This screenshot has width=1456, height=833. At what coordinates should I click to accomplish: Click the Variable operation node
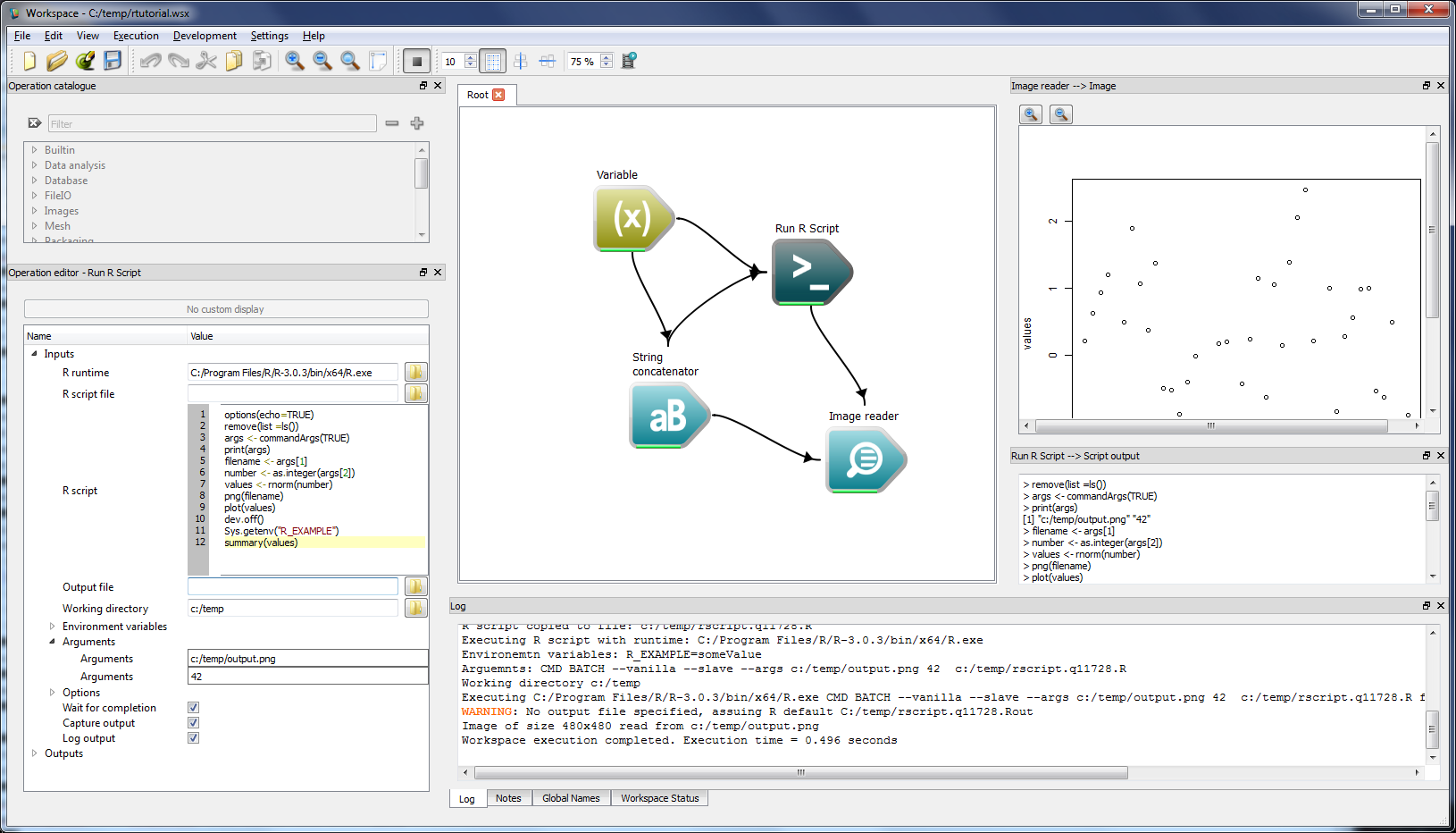click(633, 219)
